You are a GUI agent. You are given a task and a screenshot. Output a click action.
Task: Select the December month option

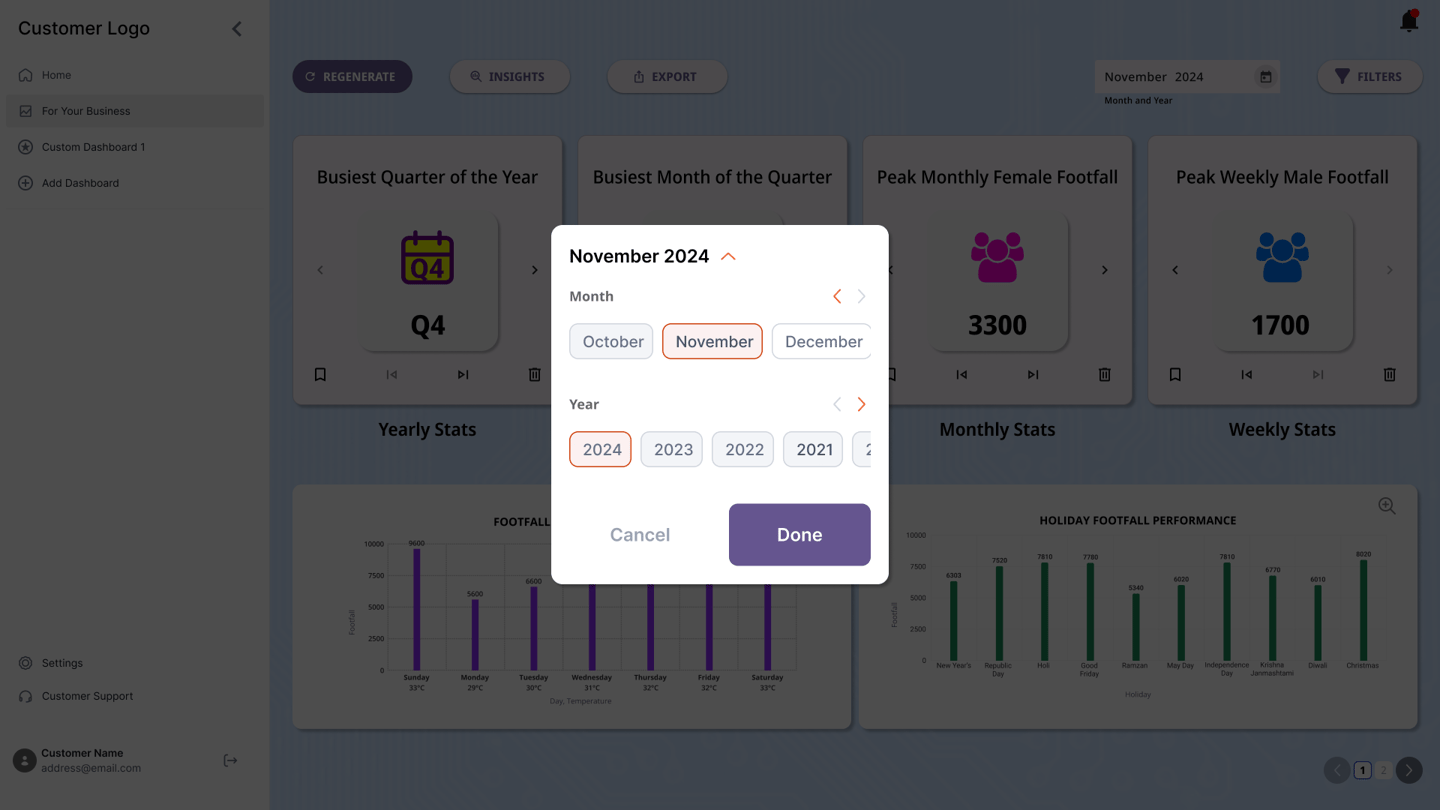822,342
